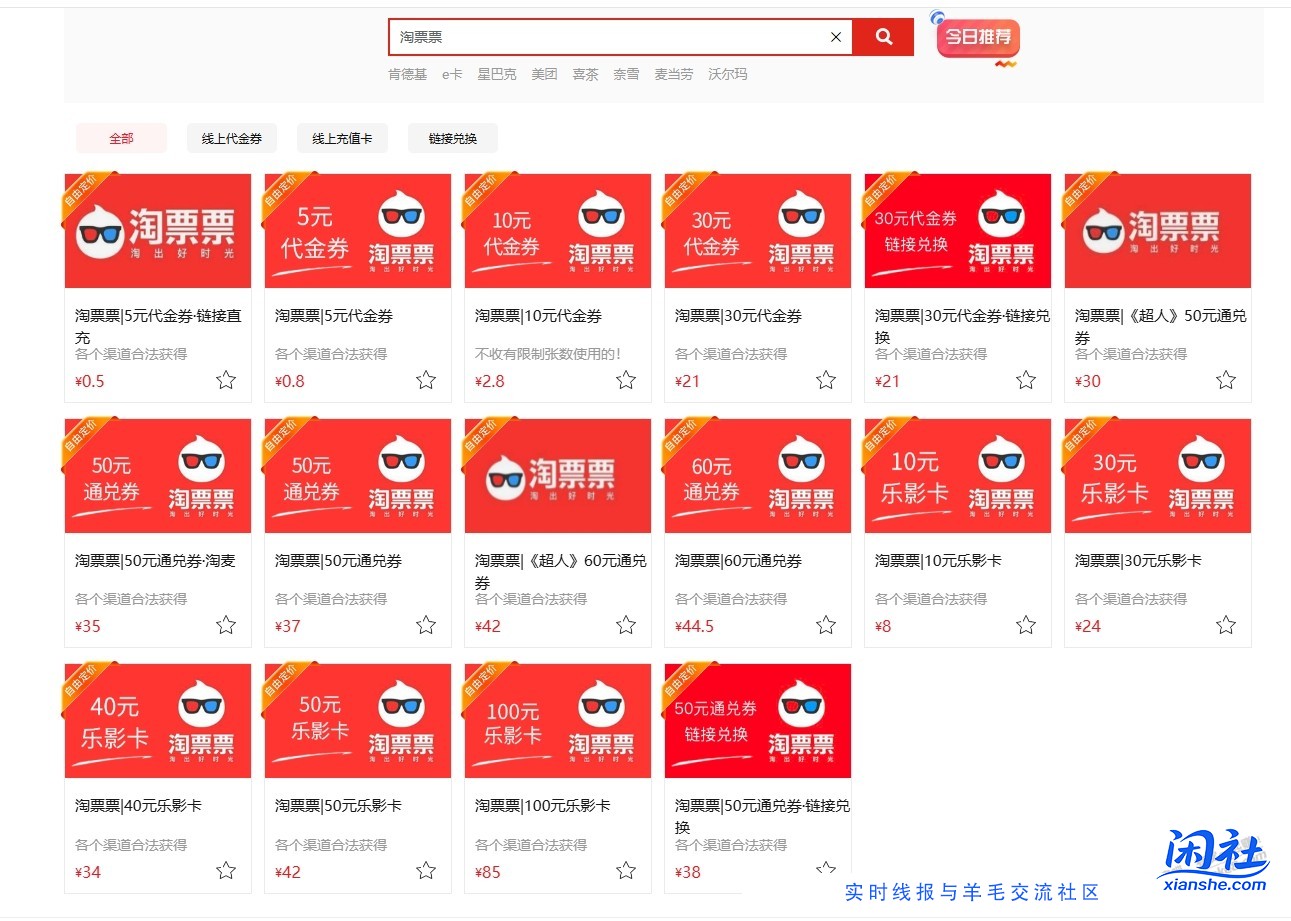The width and height of the screenshot is (1291, 921).
Task: Open the 淘票票|《超人》50元通兑券 product thumbnail
Action: point(1157,230)
